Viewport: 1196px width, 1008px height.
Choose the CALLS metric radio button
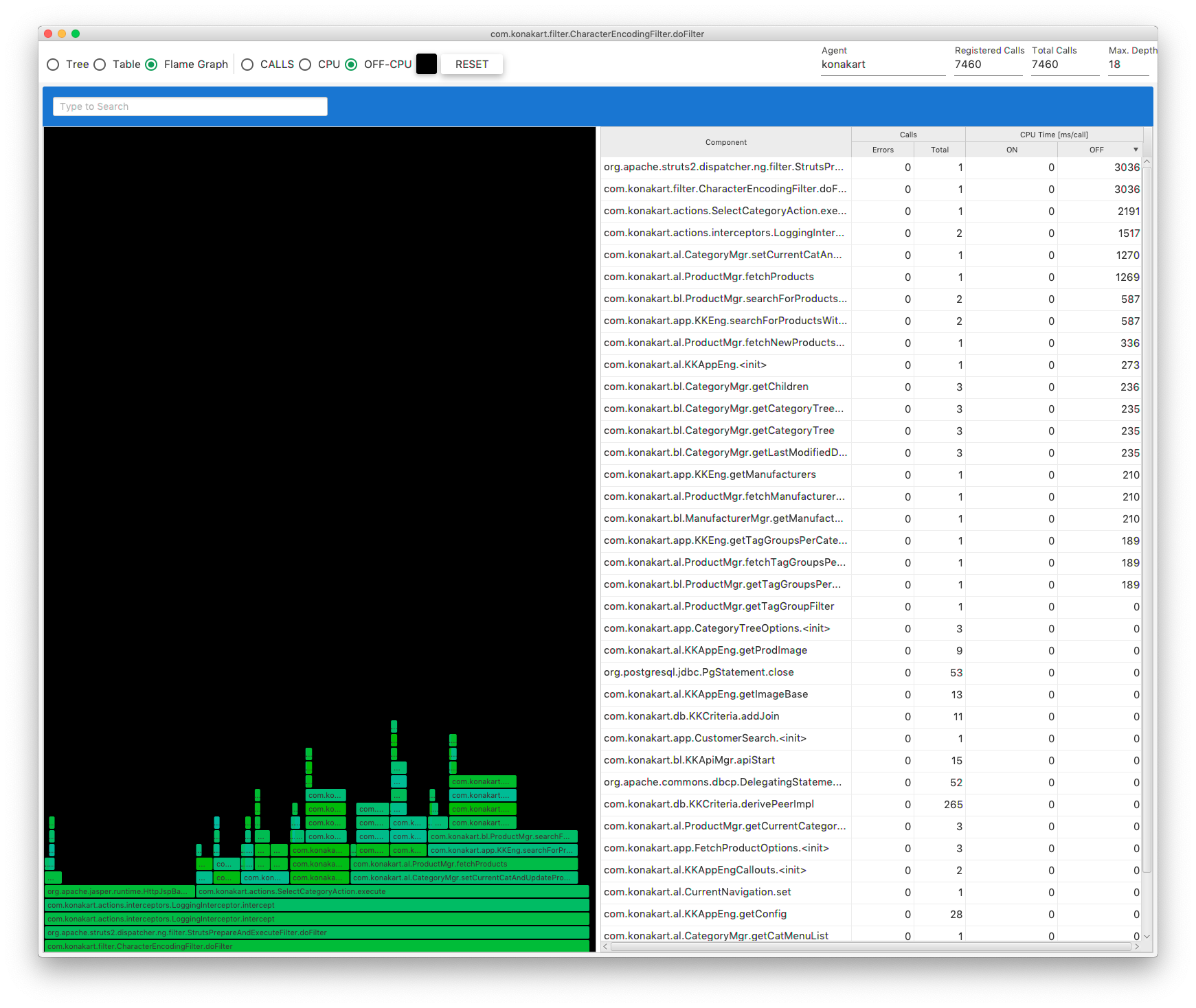(x=247, y=65)
